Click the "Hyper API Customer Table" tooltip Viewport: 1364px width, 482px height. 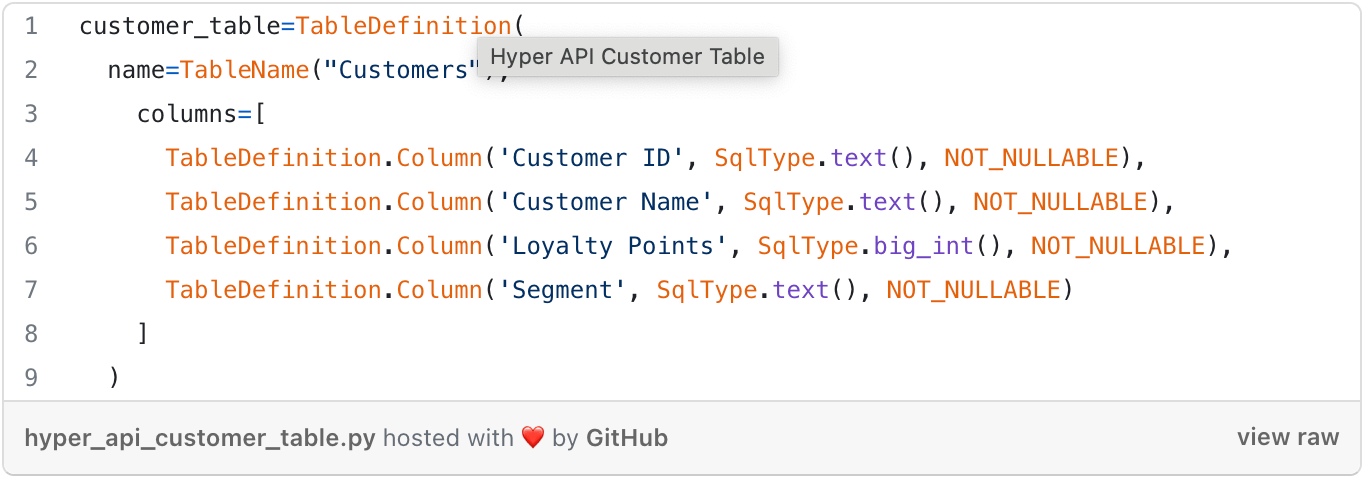coord(627,57)
